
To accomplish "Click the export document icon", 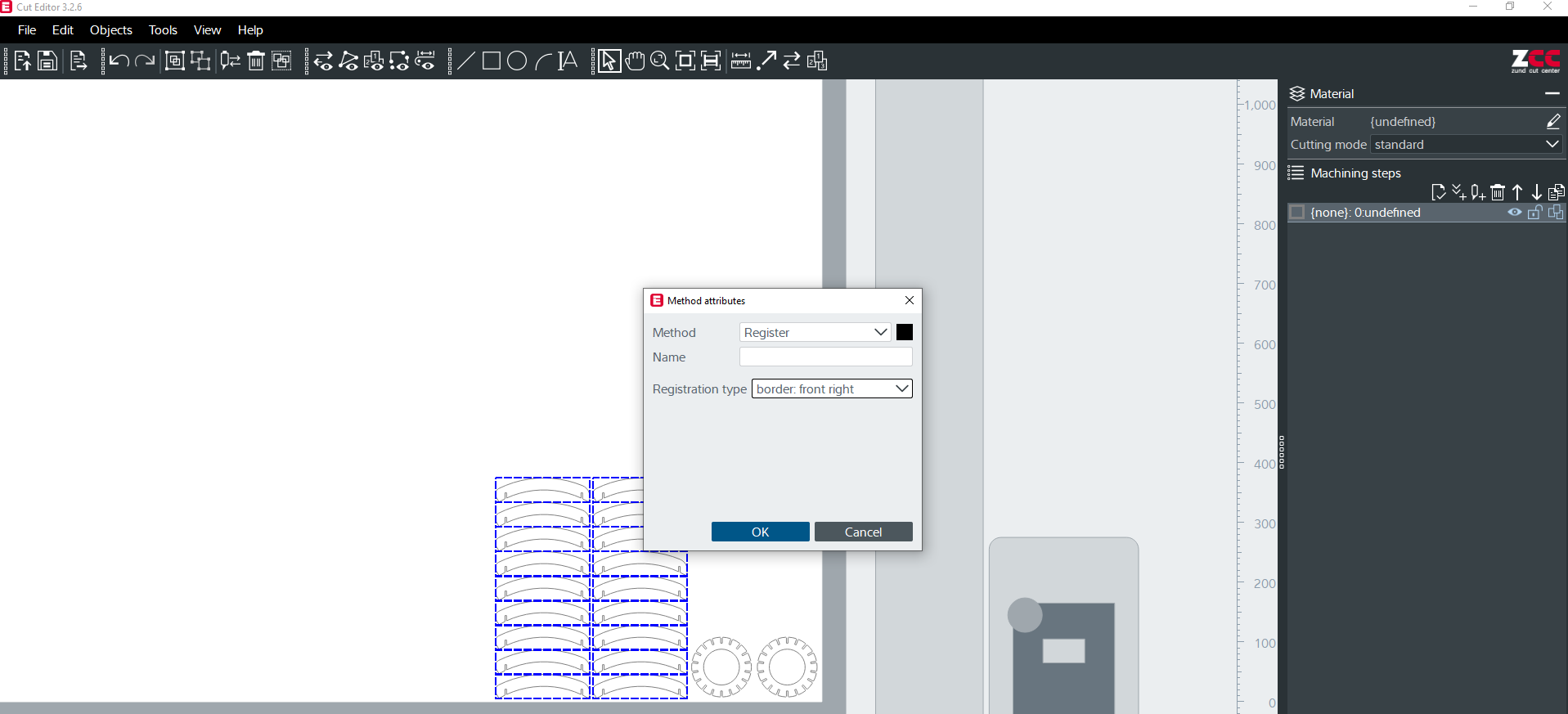I will click(x=79, y=61).
